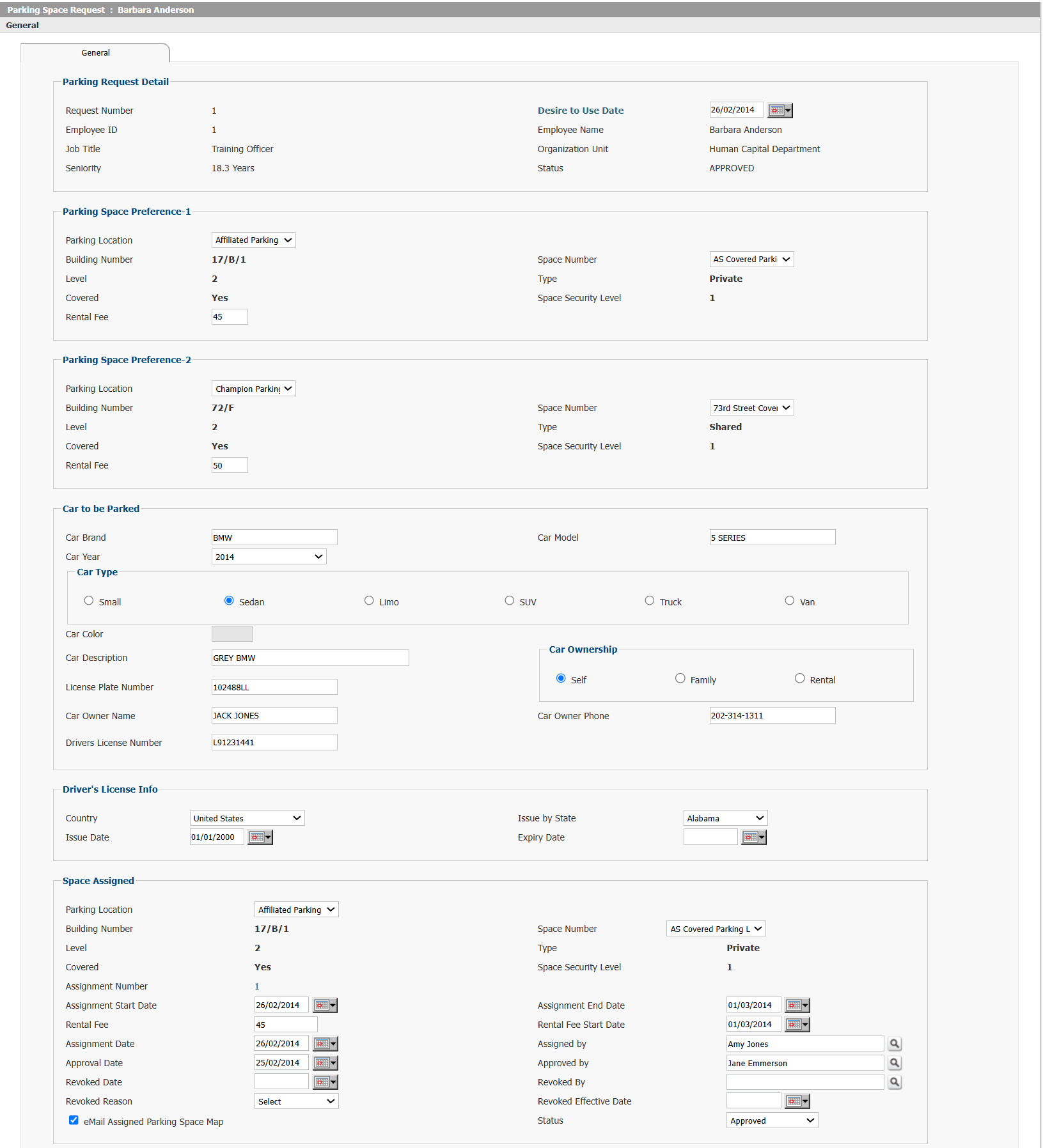The width and height of the screenshot is (1043, 1148).
Task: Select Van car type
Action: (x=790, y=601)
